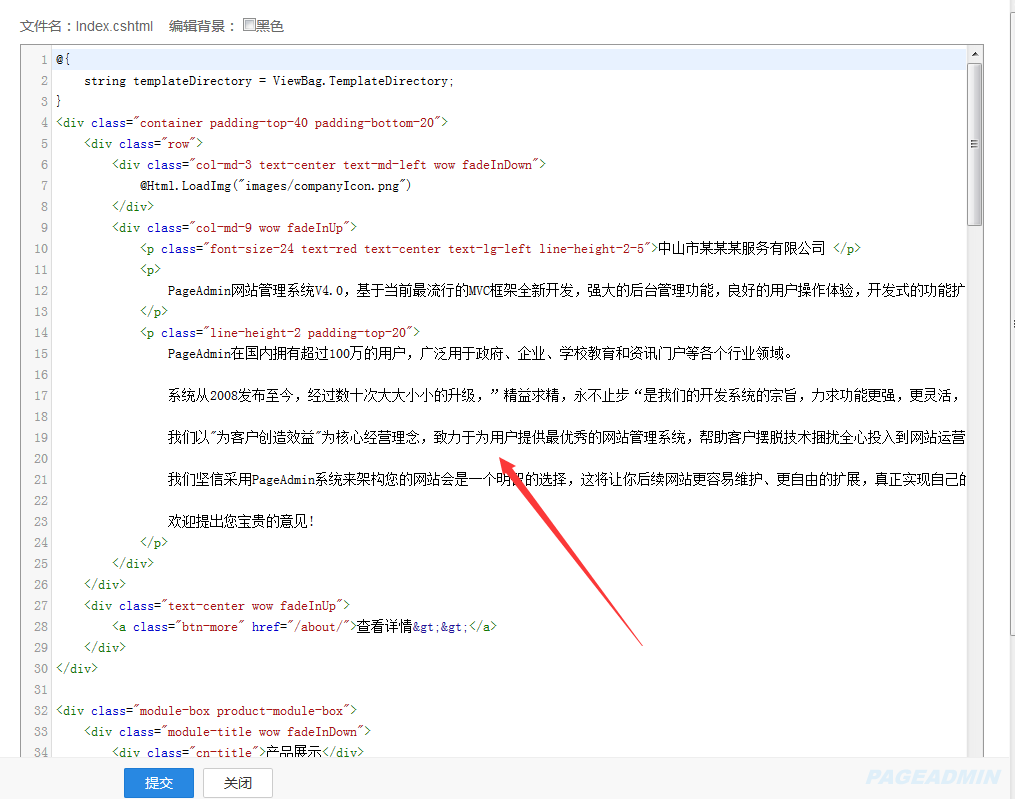The height and width of the screenshot is (799, 1015).
Task: Click the 关闭 close button
Action: pyautogui.click(x=238, y=783)
